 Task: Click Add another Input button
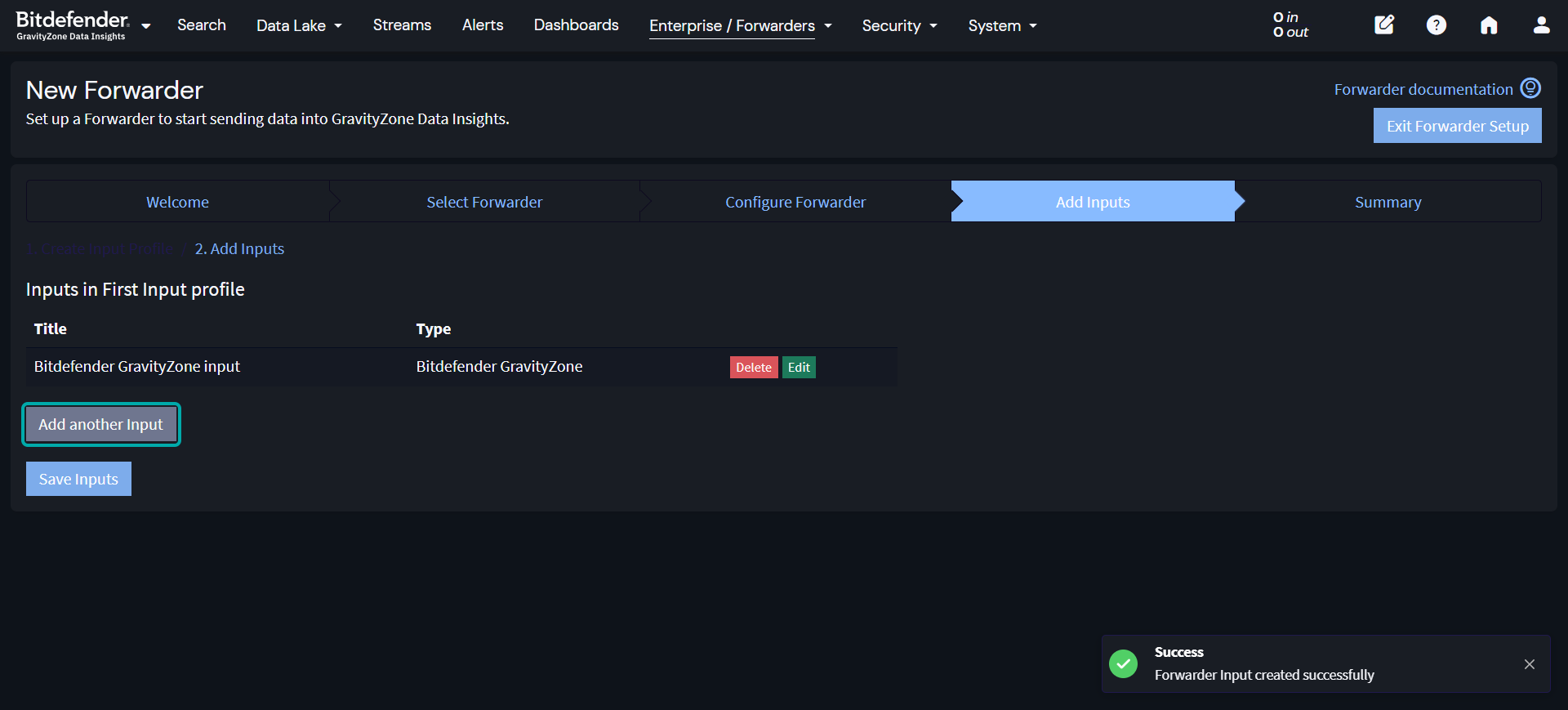coord(100,425)
